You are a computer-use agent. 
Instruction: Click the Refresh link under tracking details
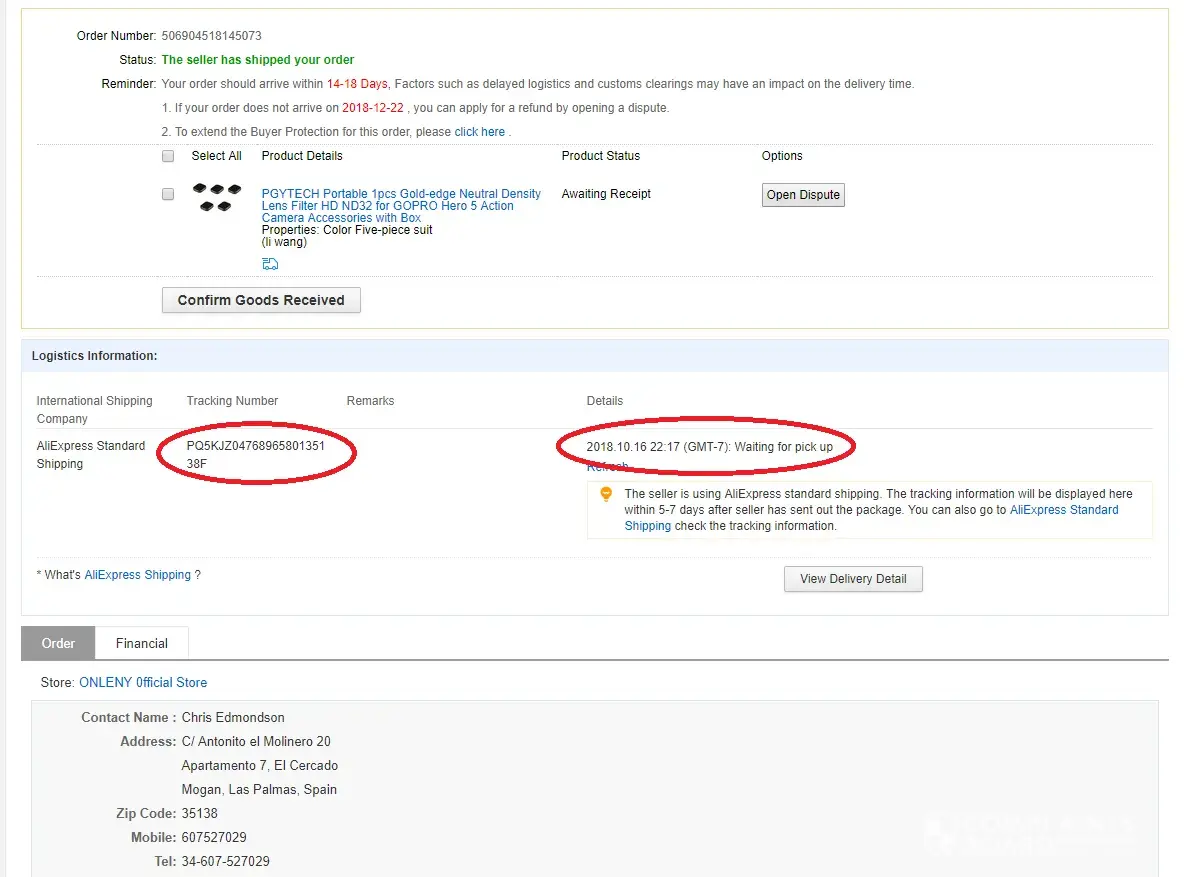pyautogui.click(x=608, y=467)
